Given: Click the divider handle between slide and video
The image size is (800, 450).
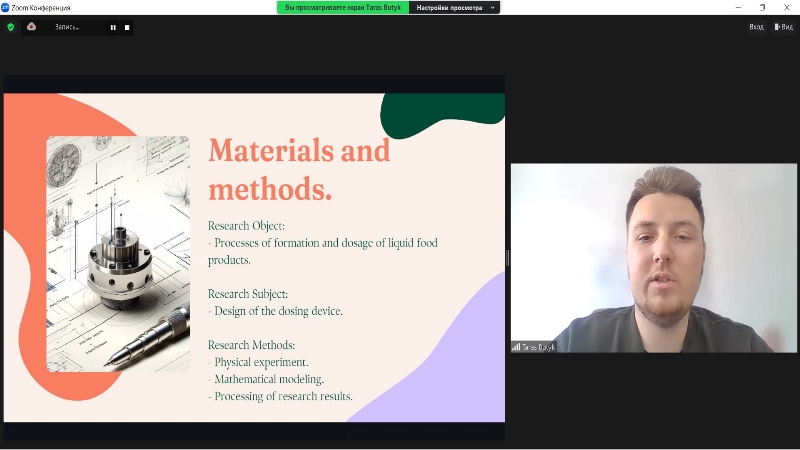Looking at the screenshot, I should pyautogui.click(x=508, y=258).
